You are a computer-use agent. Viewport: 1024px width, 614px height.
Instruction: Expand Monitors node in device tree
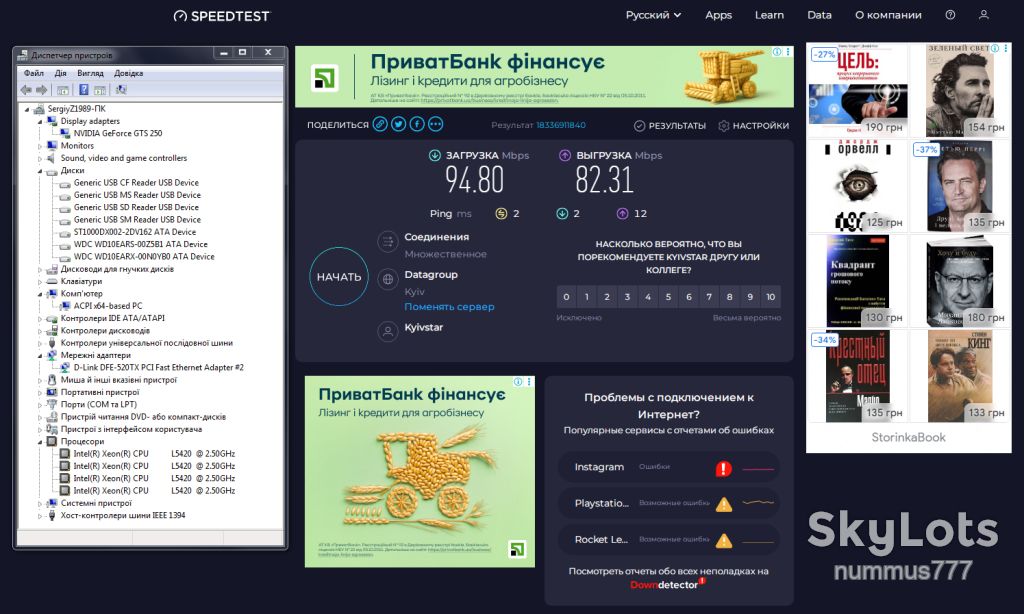tap(40, 146)
